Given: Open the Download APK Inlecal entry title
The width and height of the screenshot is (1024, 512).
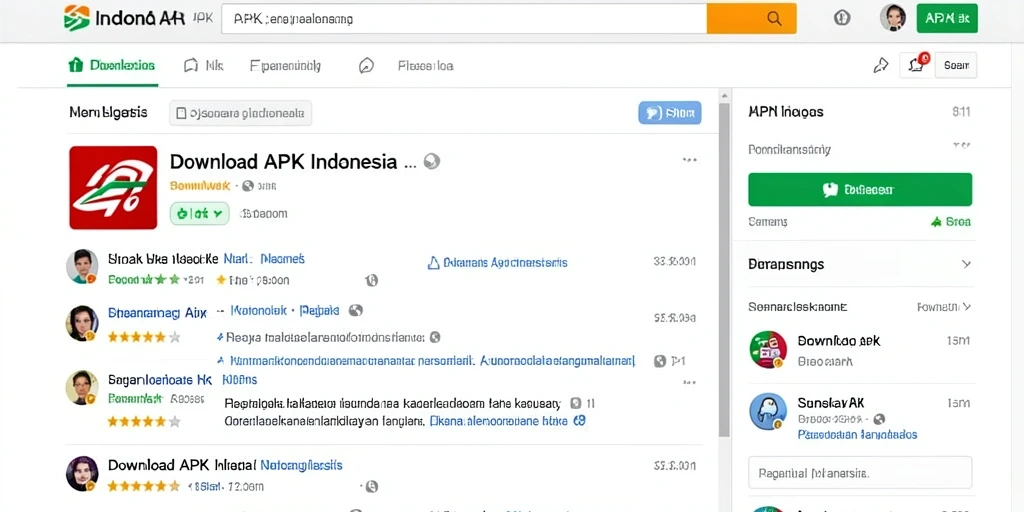Looking at the screenshot, I should (182, 465).
